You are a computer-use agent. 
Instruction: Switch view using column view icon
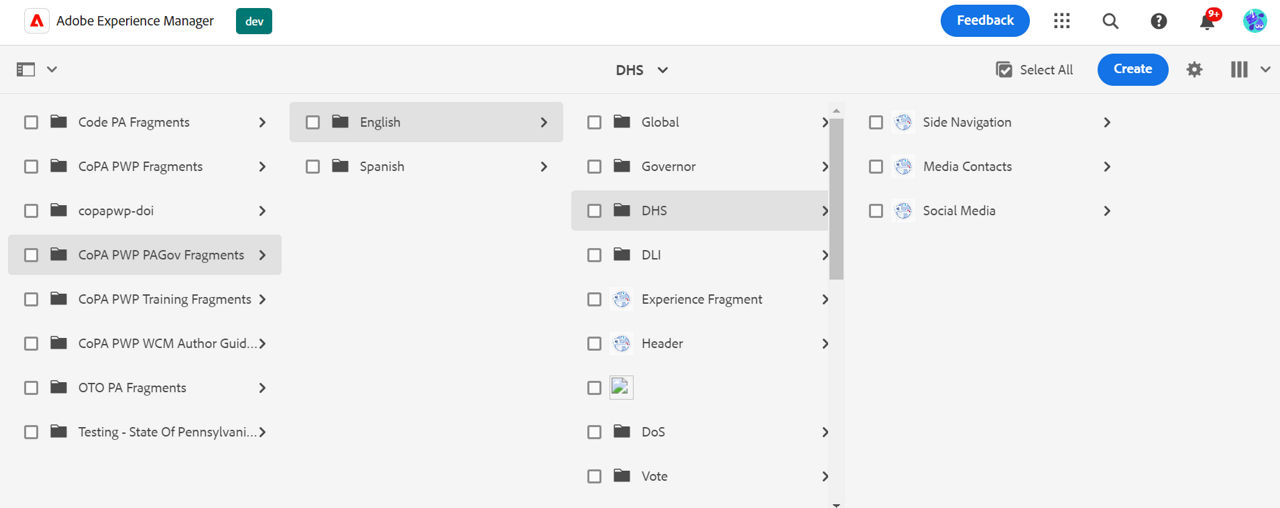[x=1239, y=70]
